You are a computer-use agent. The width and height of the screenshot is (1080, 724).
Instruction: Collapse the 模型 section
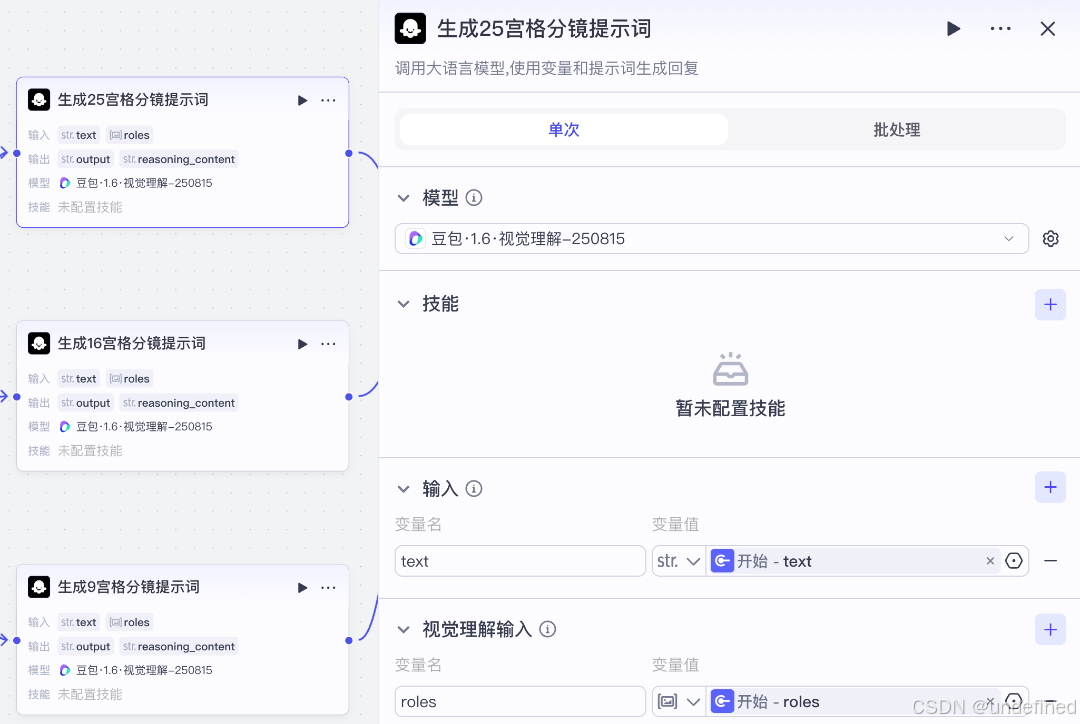tap(404, 198)
